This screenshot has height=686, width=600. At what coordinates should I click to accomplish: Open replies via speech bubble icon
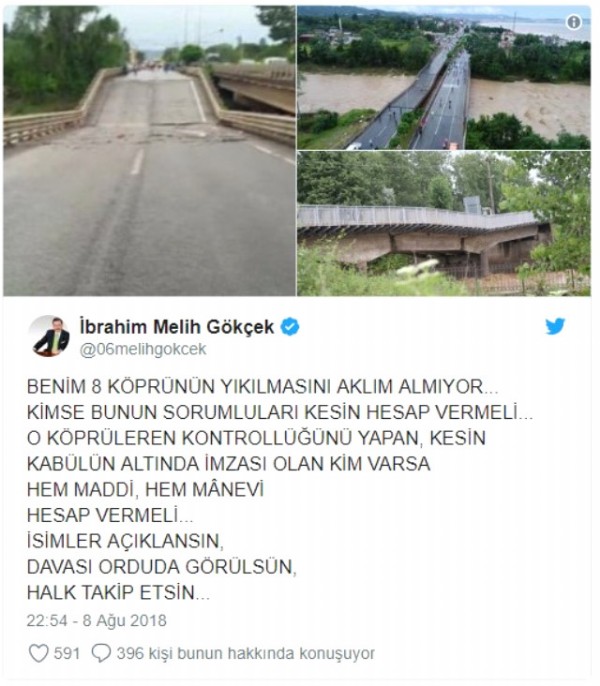click(x=101, y=654)
